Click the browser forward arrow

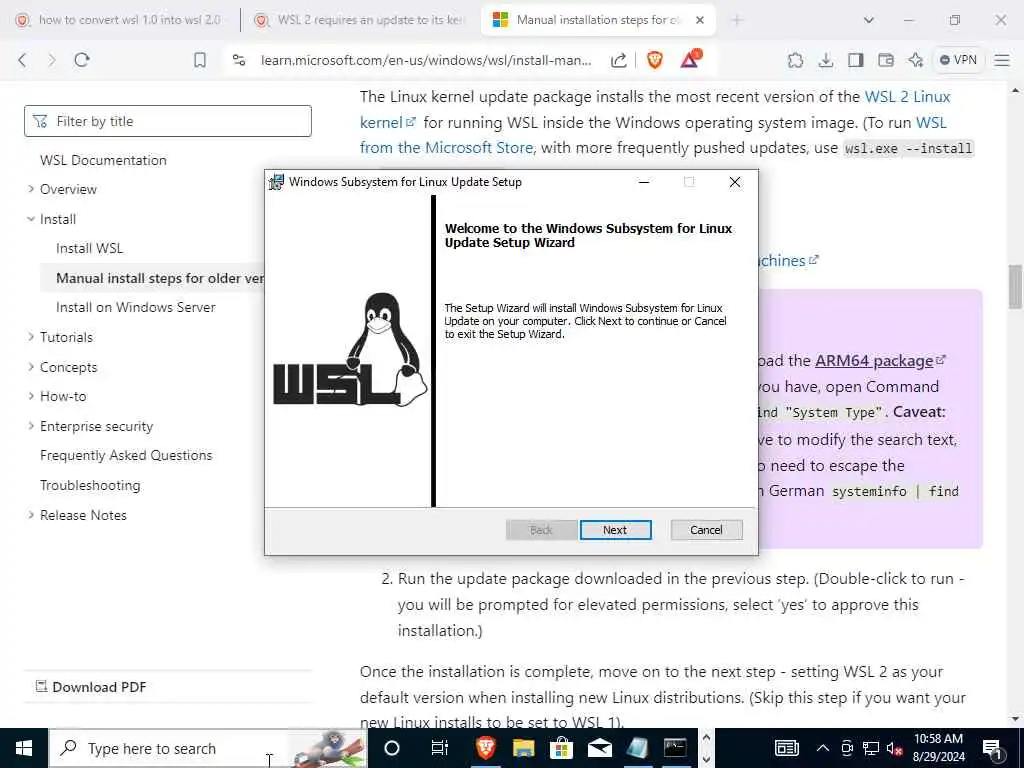[x=52, y=60]
